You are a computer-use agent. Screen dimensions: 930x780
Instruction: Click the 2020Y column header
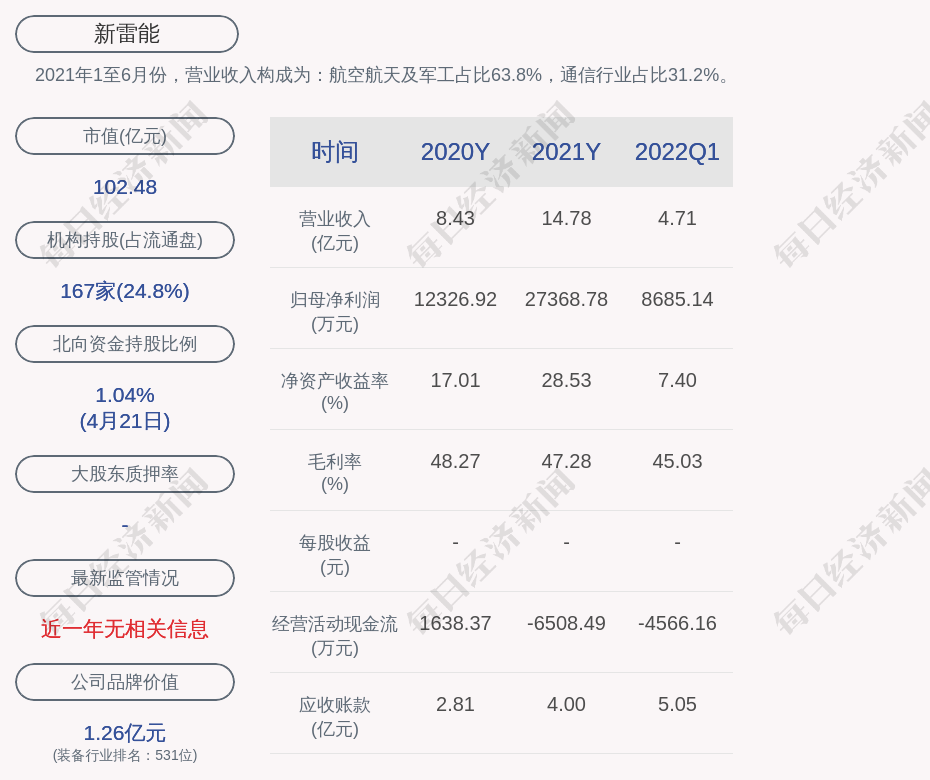coord(455,152)
